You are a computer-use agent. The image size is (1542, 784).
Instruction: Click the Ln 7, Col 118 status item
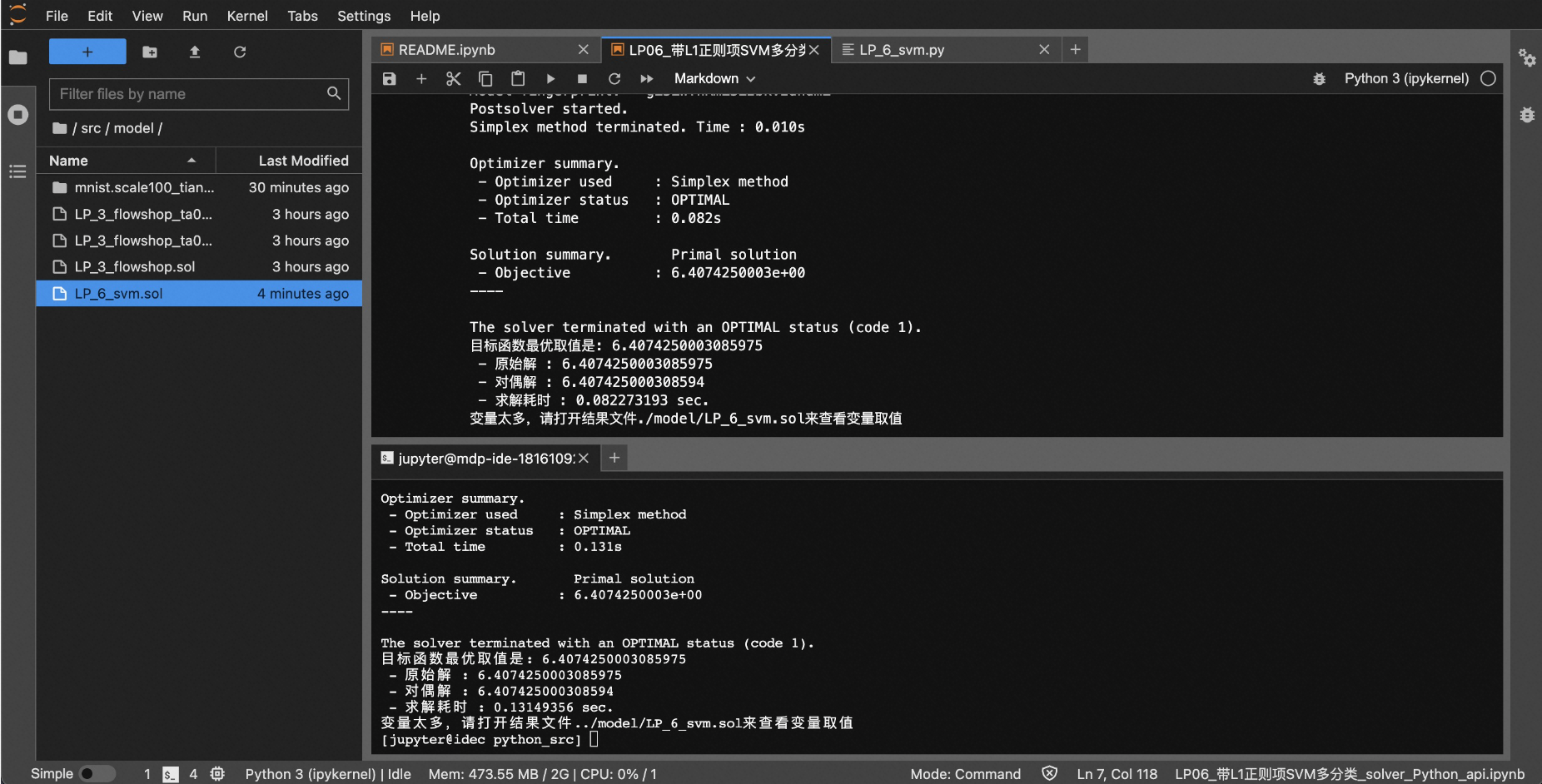pos(1117,774)
